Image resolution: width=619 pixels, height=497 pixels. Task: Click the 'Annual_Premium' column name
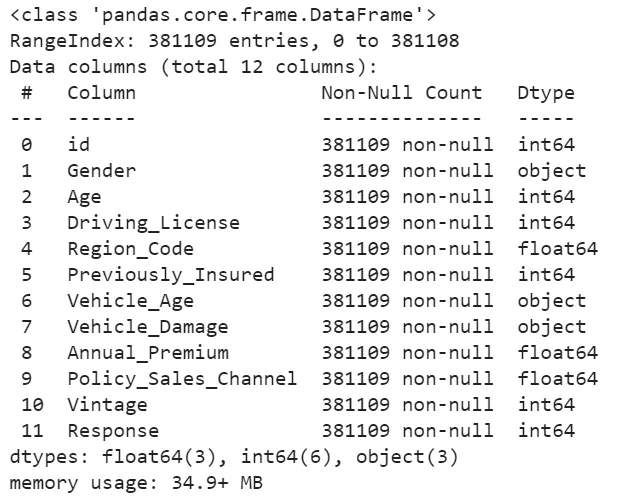(147, 353)
